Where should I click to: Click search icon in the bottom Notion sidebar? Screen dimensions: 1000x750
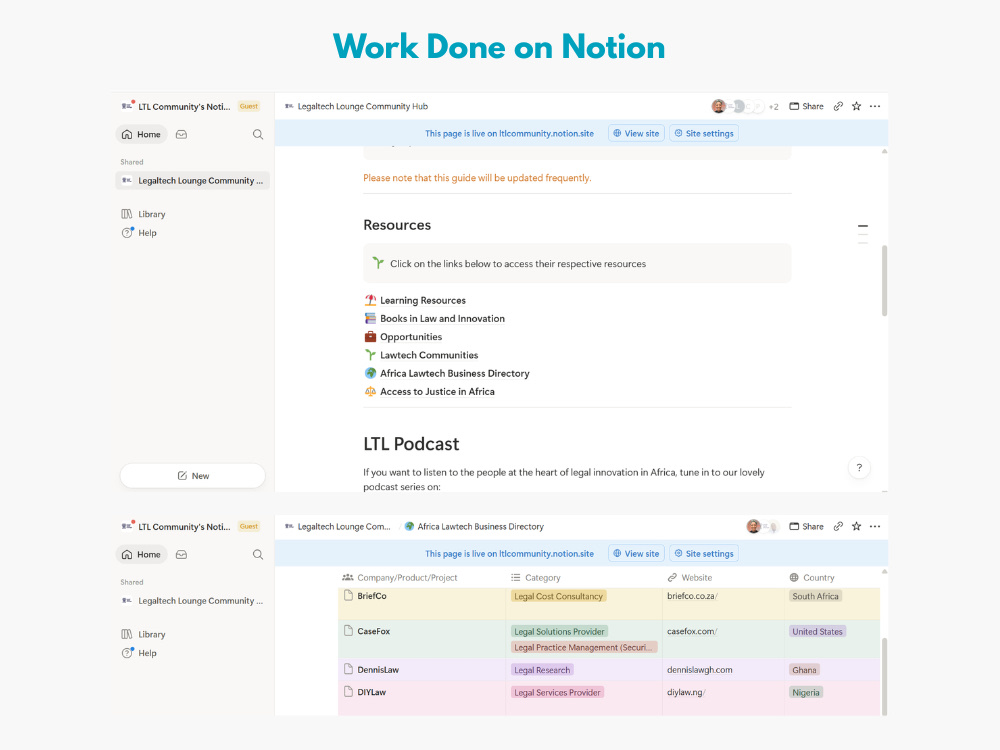click(x=258, y=555)
